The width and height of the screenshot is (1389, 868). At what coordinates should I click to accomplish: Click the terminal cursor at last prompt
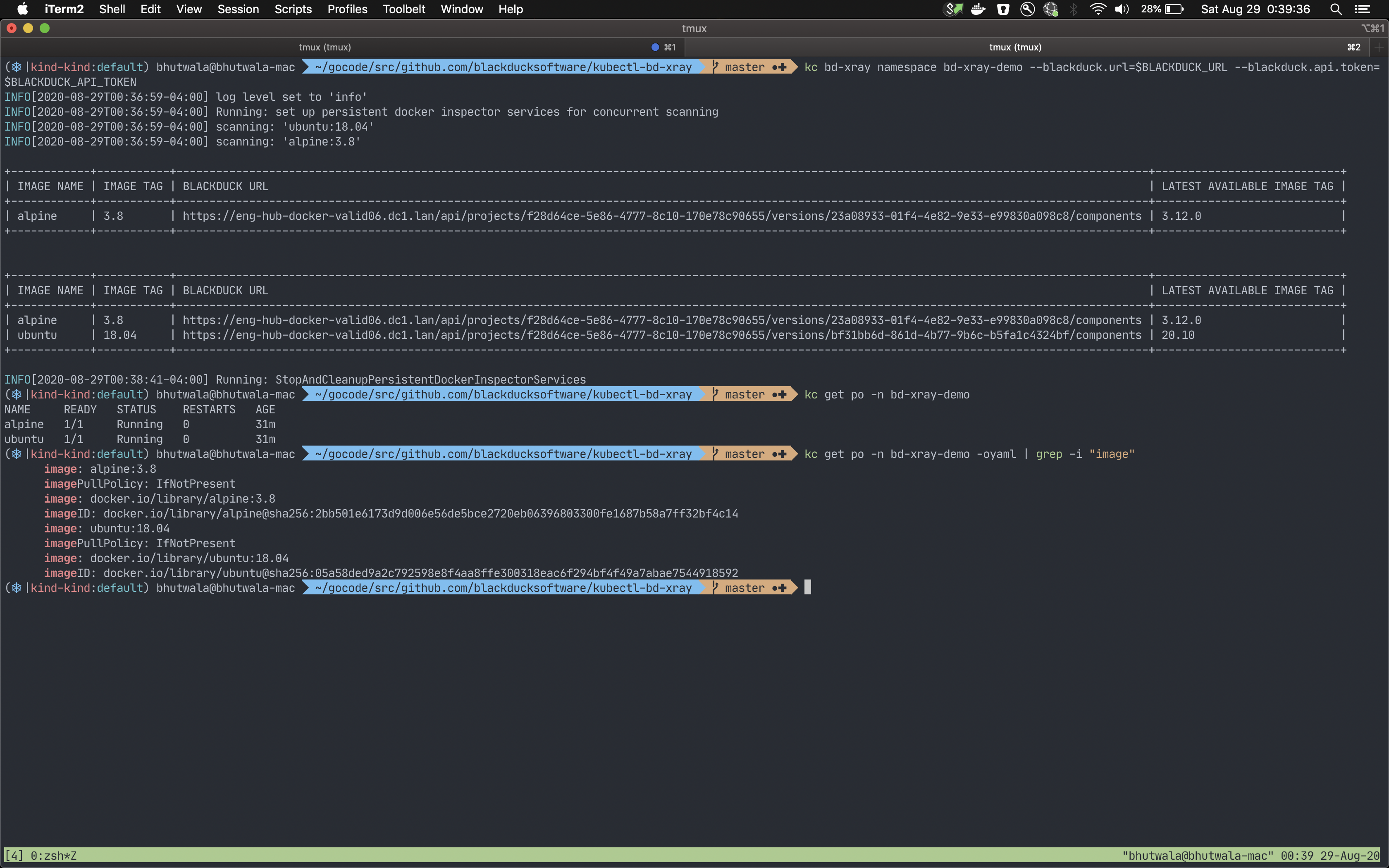[x=808, y=587]
